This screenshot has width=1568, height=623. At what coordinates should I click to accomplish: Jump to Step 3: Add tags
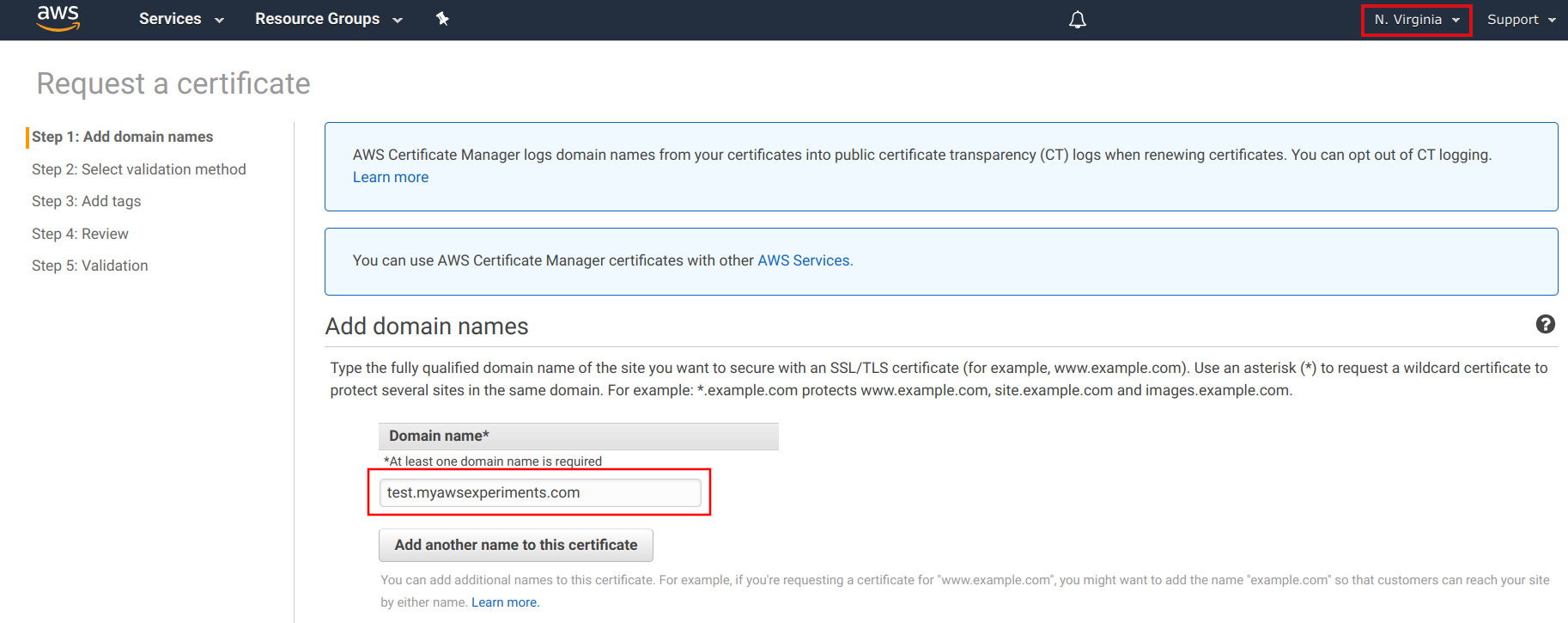coord(86,201)
